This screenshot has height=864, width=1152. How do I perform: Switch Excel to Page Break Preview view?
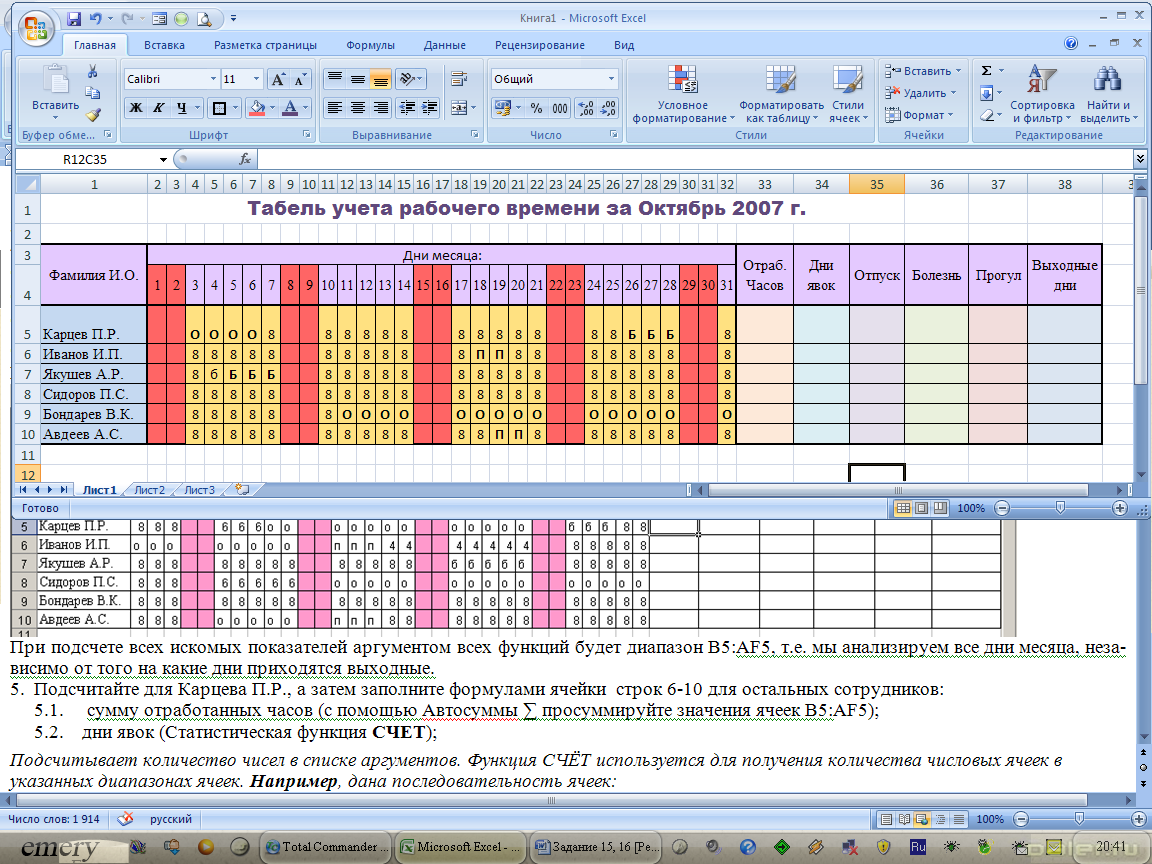tap(940, 508)
